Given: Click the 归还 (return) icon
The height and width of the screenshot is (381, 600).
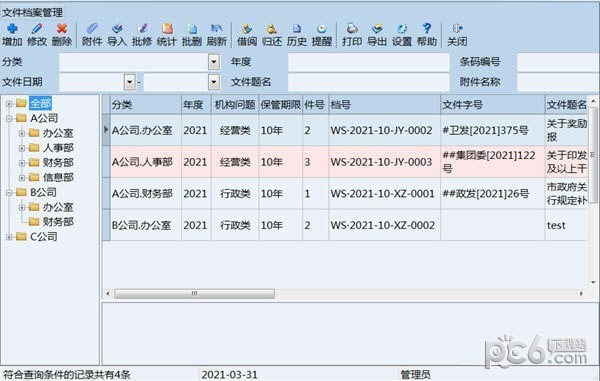Looking at the screenshot, I should click(x=272, y=28).
